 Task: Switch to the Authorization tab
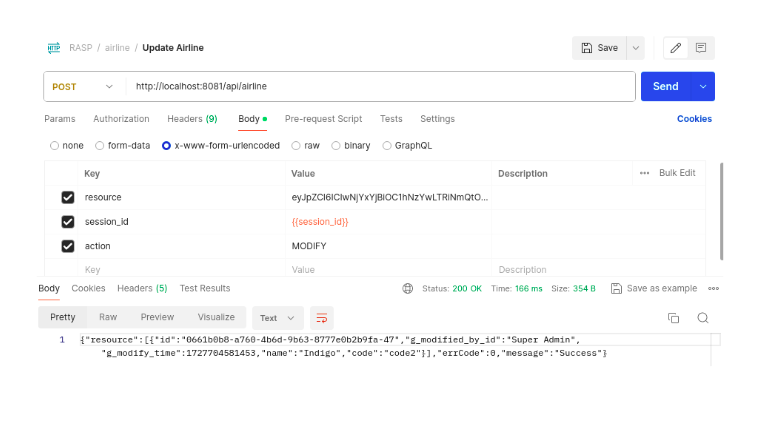click(x=121, y=119)
